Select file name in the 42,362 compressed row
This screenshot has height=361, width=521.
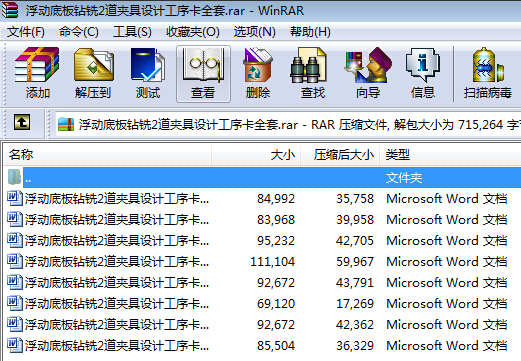point(117,325)
